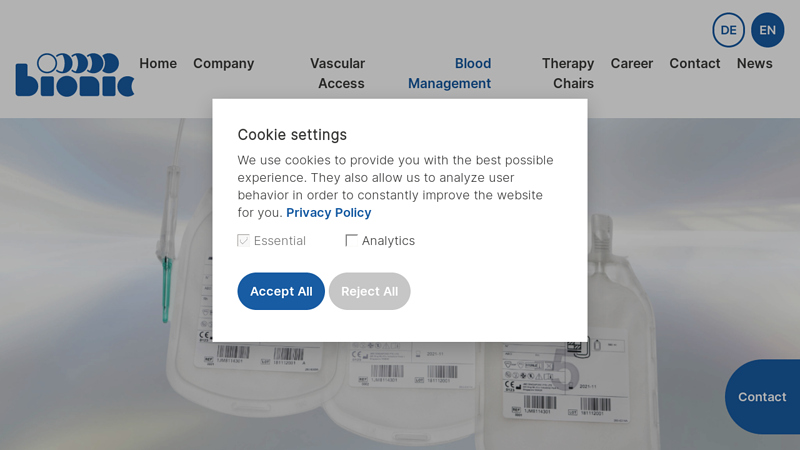Open the Privacy Policy link
This screenshot has width=800, height=450.
(328, 212)
